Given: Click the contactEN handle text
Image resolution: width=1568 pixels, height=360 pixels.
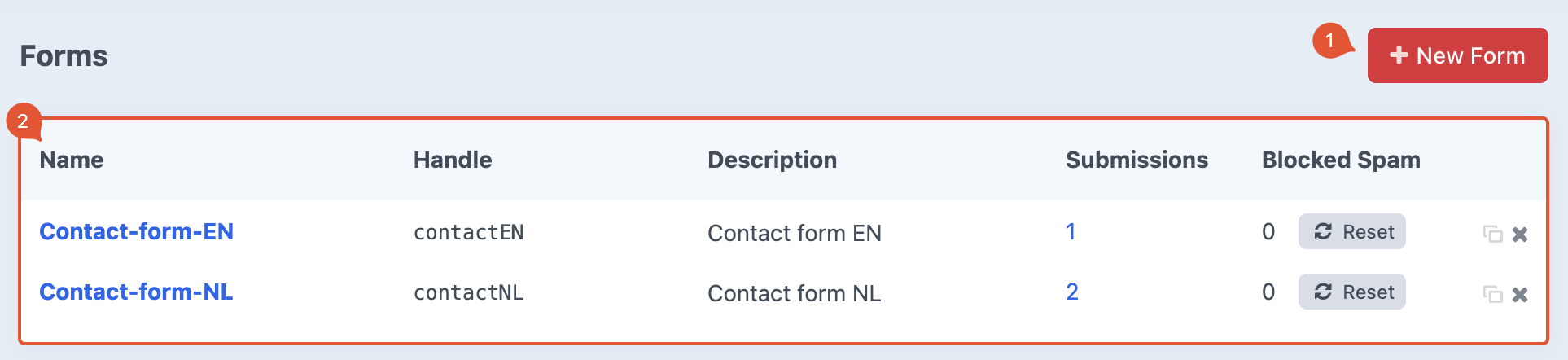Looking at the screenshot, I should pyautogui.click(x=468, y=233).
